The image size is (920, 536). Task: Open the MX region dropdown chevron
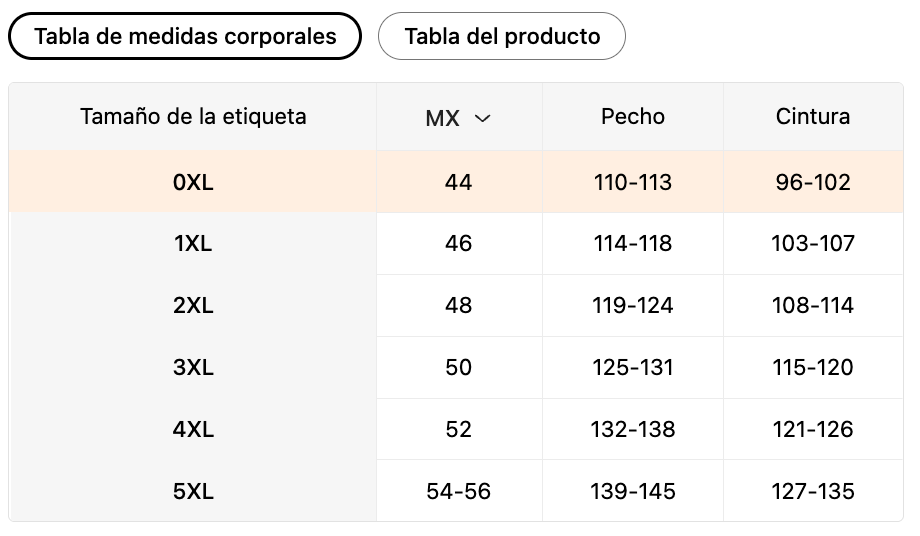[483, 118]
